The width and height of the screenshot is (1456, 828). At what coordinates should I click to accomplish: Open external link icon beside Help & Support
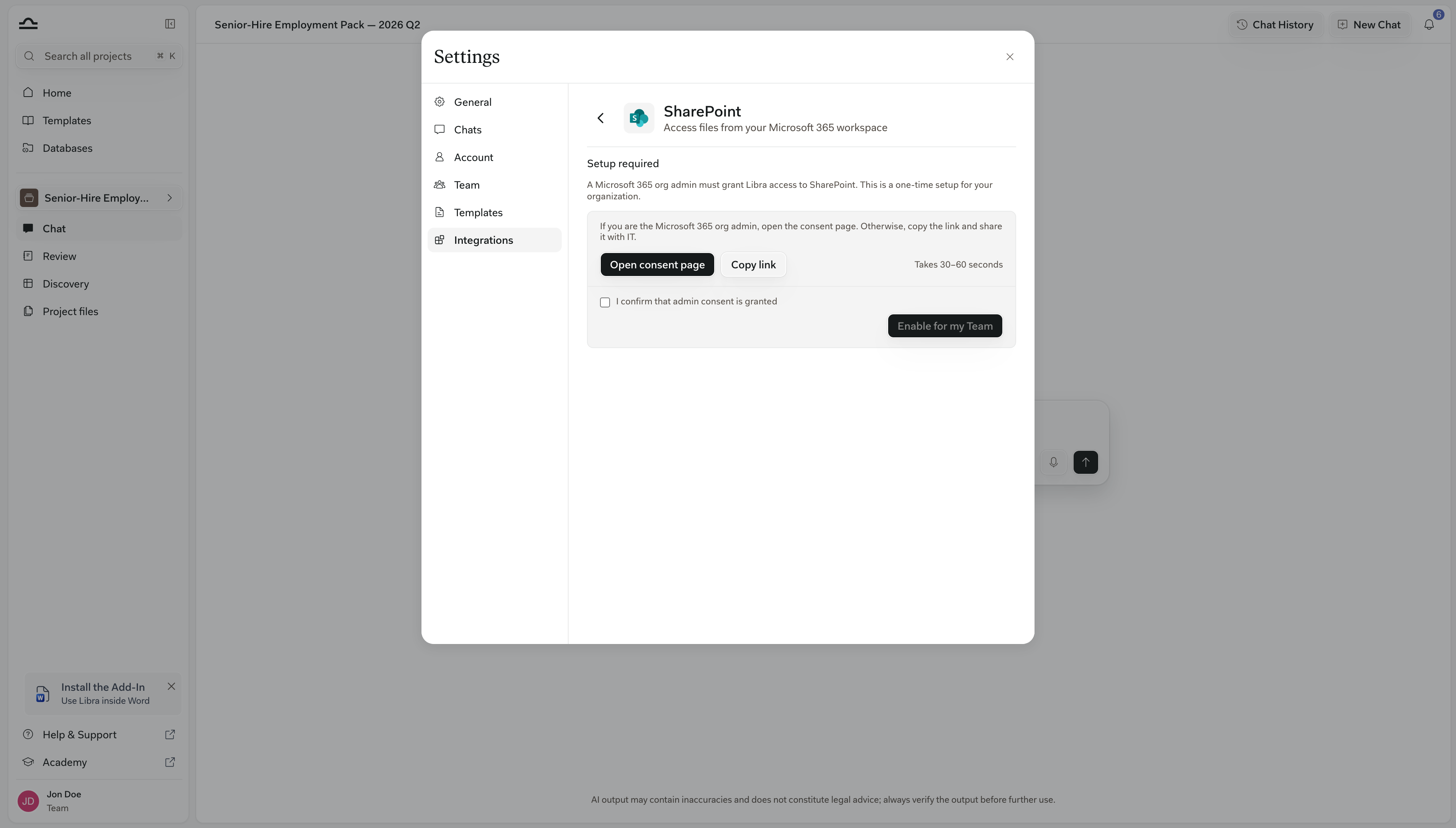(170, 734)
